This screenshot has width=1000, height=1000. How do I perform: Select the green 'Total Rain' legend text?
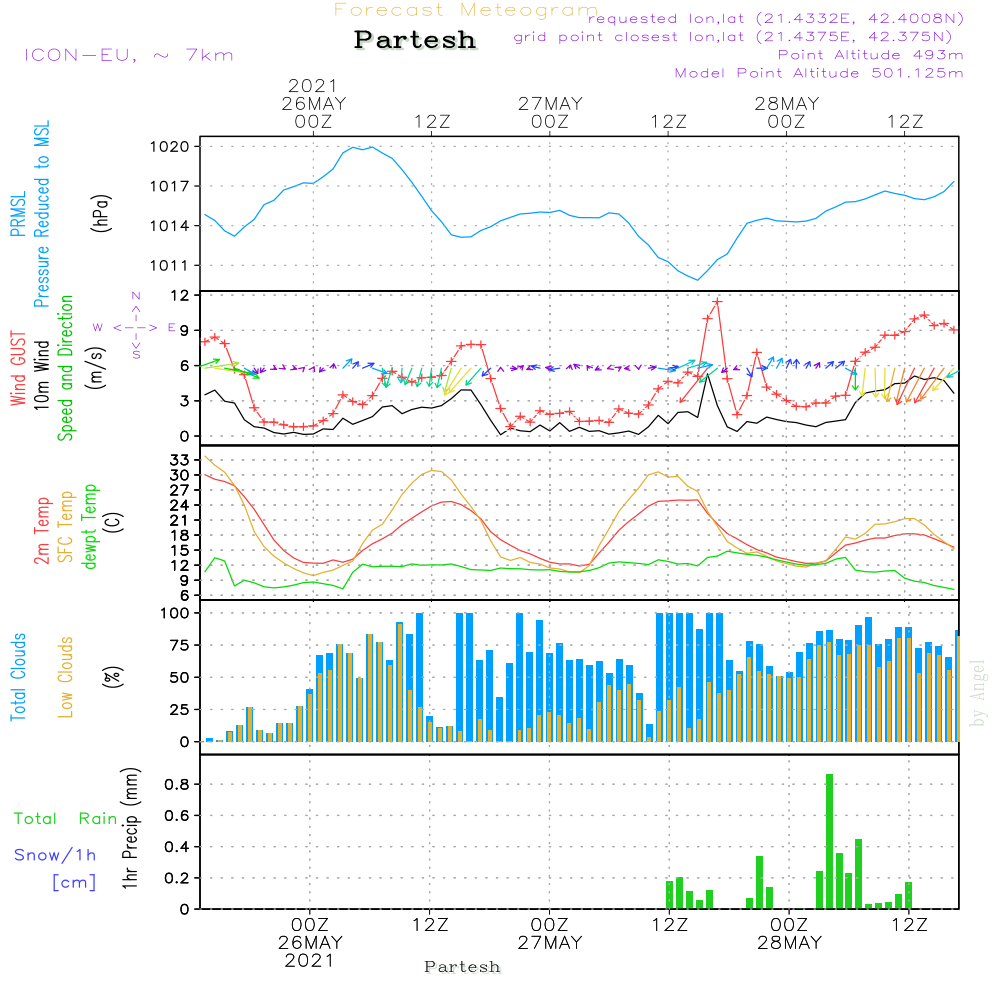66,818
